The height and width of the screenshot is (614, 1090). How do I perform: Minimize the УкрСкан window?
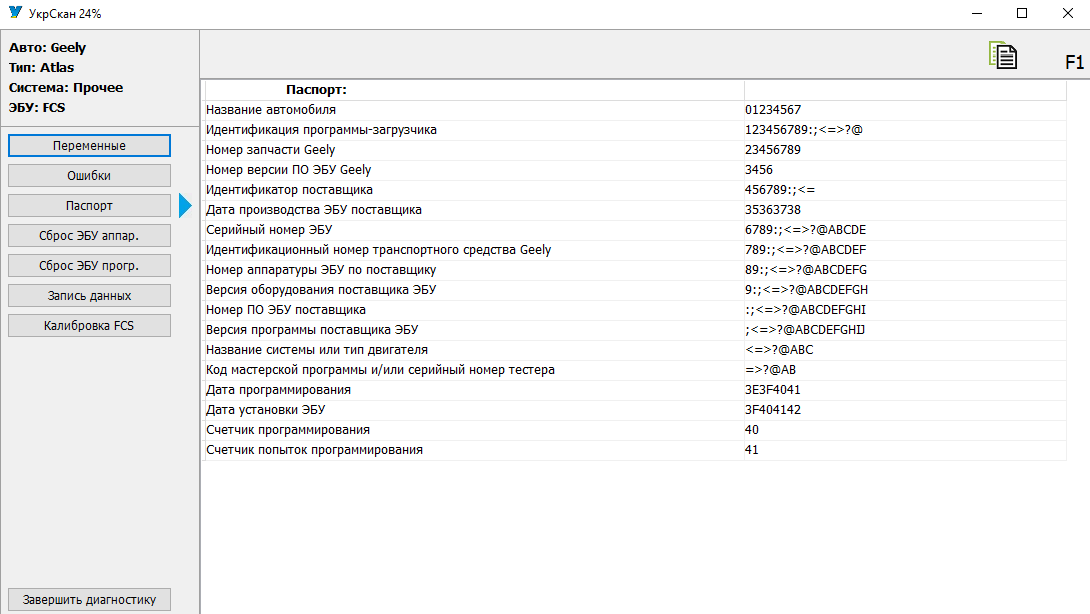point(977,13)
